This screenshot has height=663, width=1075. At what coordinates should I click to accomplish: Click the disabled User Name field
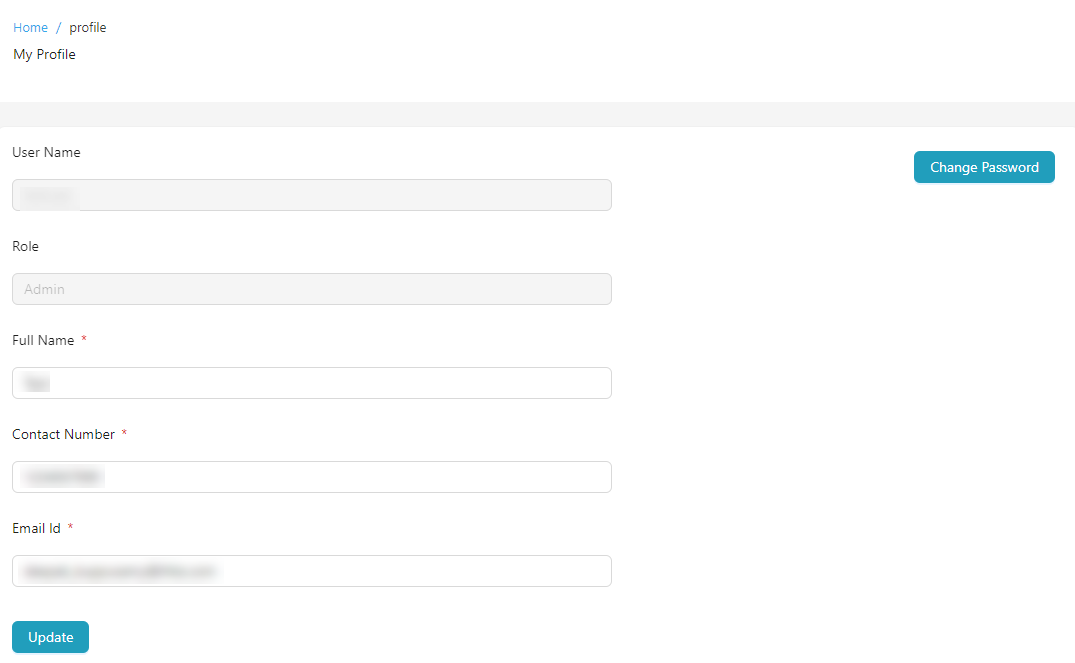click(x=311, y=195)
